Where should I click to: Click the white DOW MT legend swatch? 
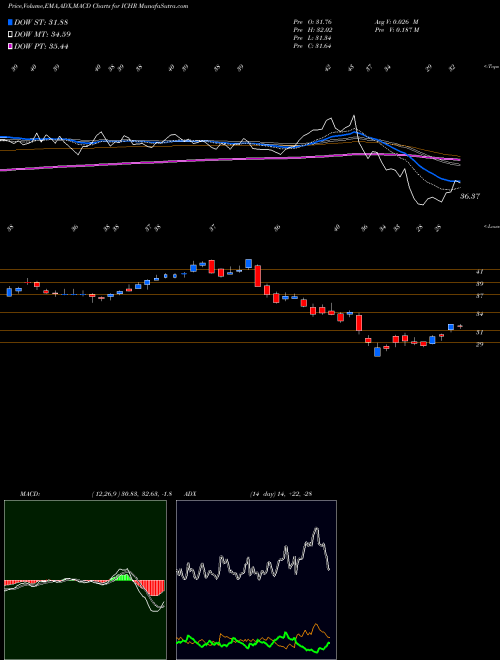[11, 35]
